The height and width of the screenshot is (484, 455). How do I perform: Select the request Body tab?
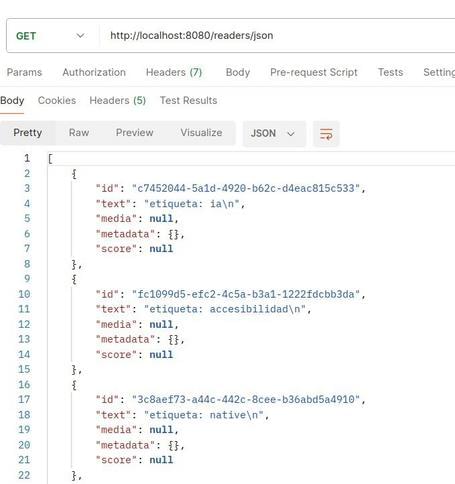point(238,72)
